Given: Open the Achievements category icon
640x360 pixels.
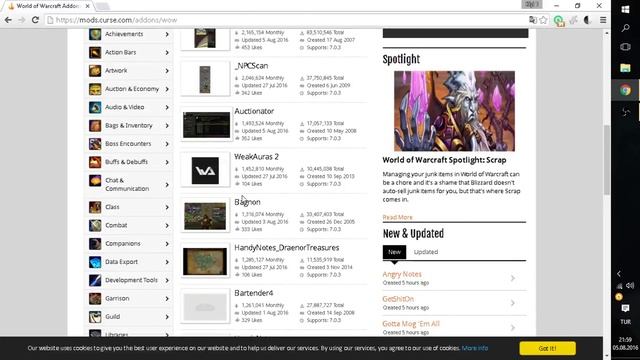Looking at the screenshot, I should pos(95,34).
